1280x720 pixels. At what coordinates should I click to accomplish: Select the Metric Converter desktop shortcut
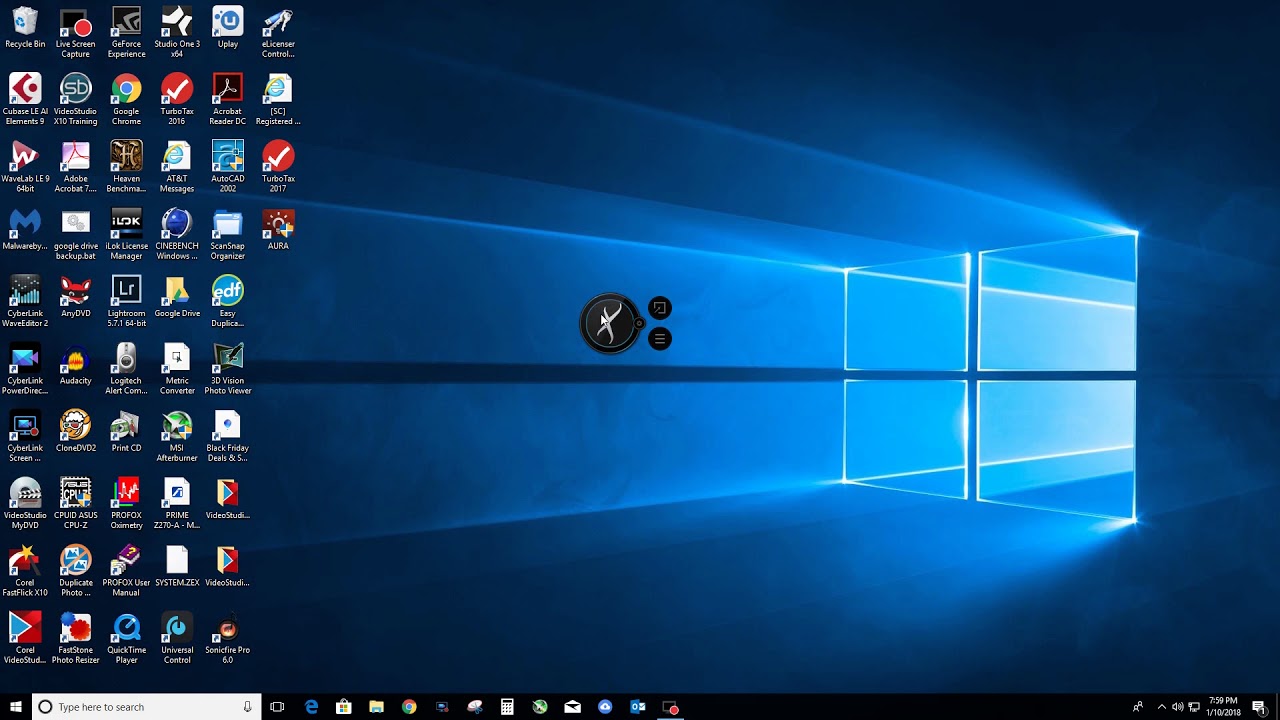click(177, 369)
